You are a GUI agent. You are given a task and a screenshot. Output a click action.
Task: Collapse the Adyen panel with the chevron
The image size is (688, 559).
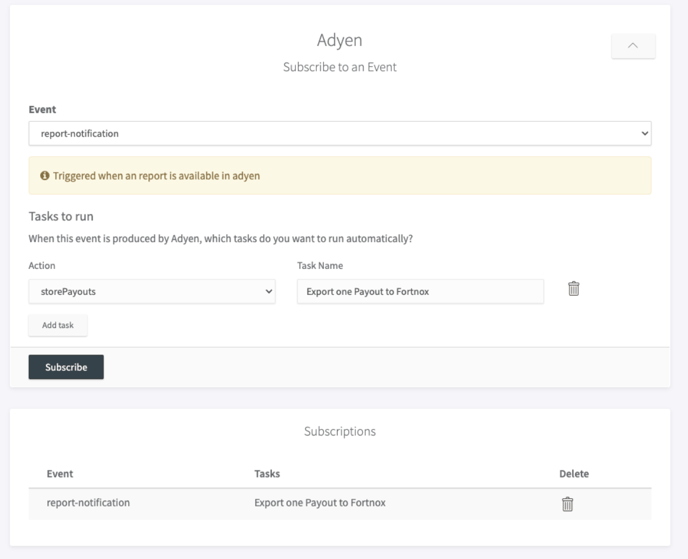pyautogui.click(x=632, y=45)
